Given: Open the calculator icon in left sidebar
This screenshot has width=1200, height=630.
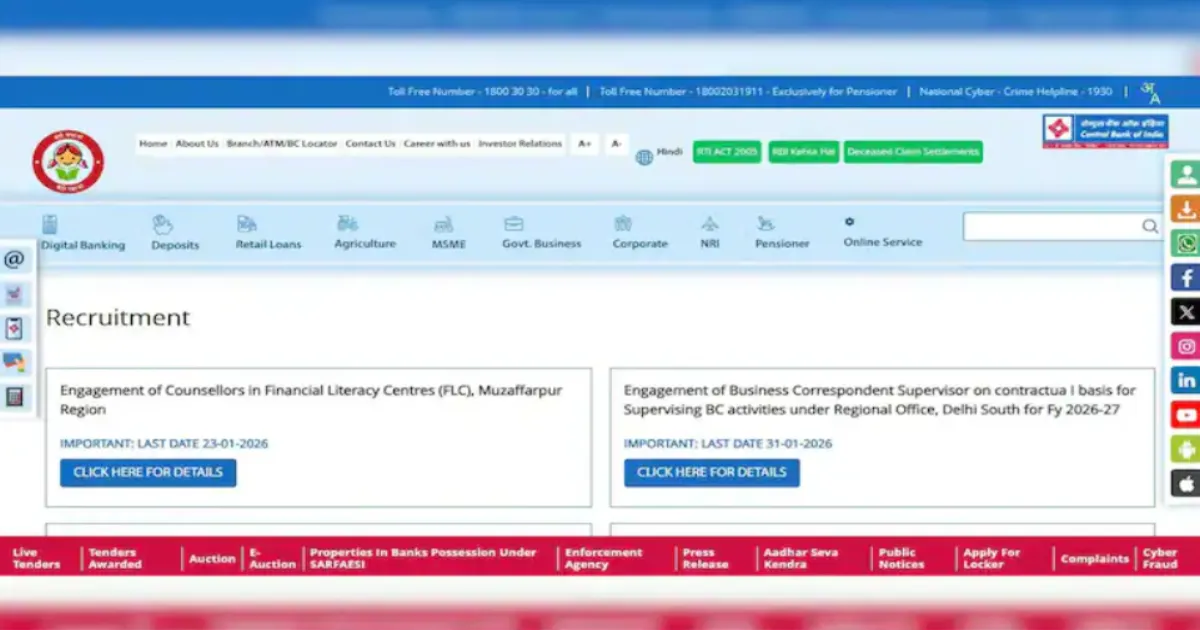Looking at the screenshot, I should [16, 397].
